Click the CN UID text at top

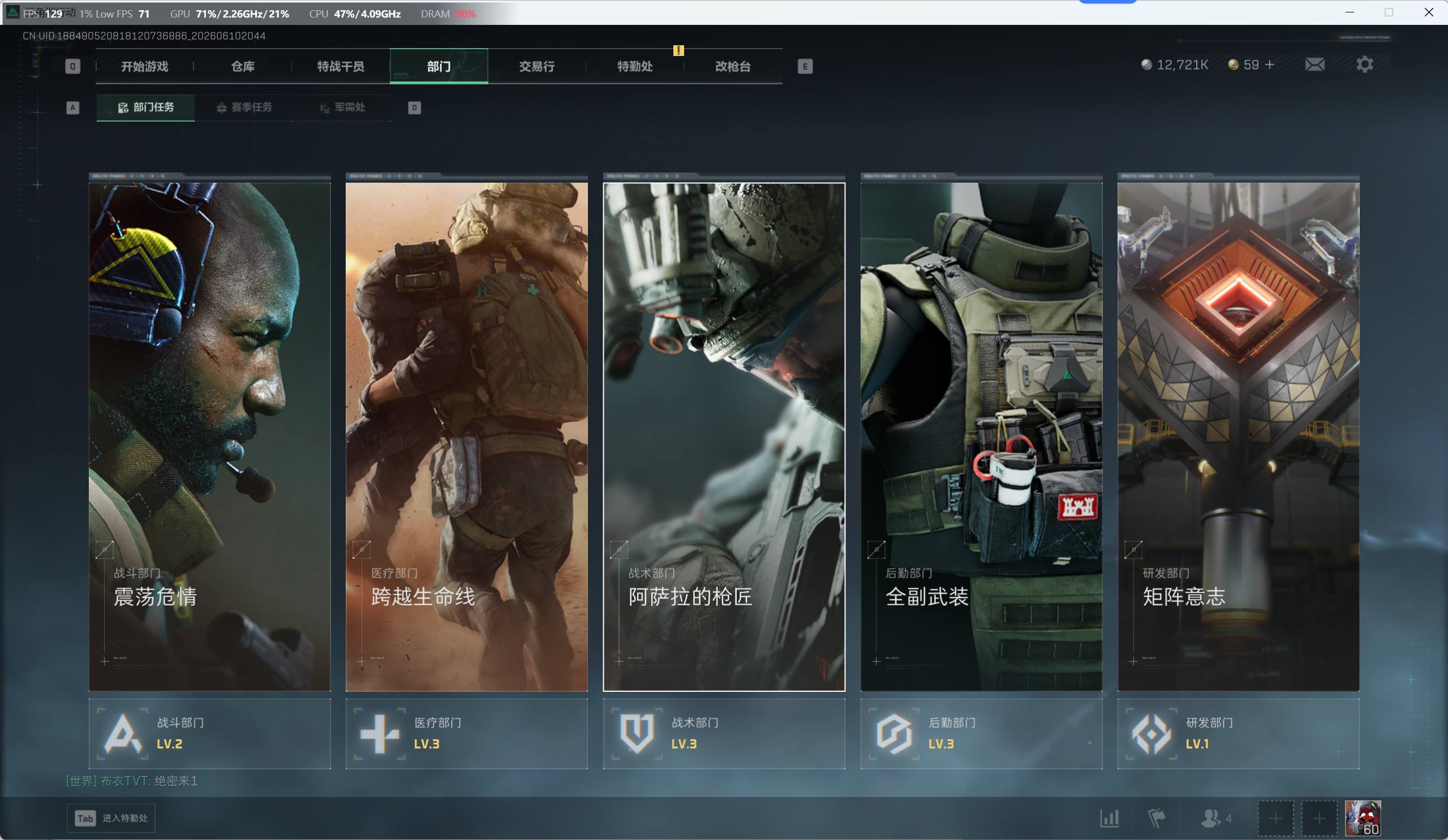144,36
